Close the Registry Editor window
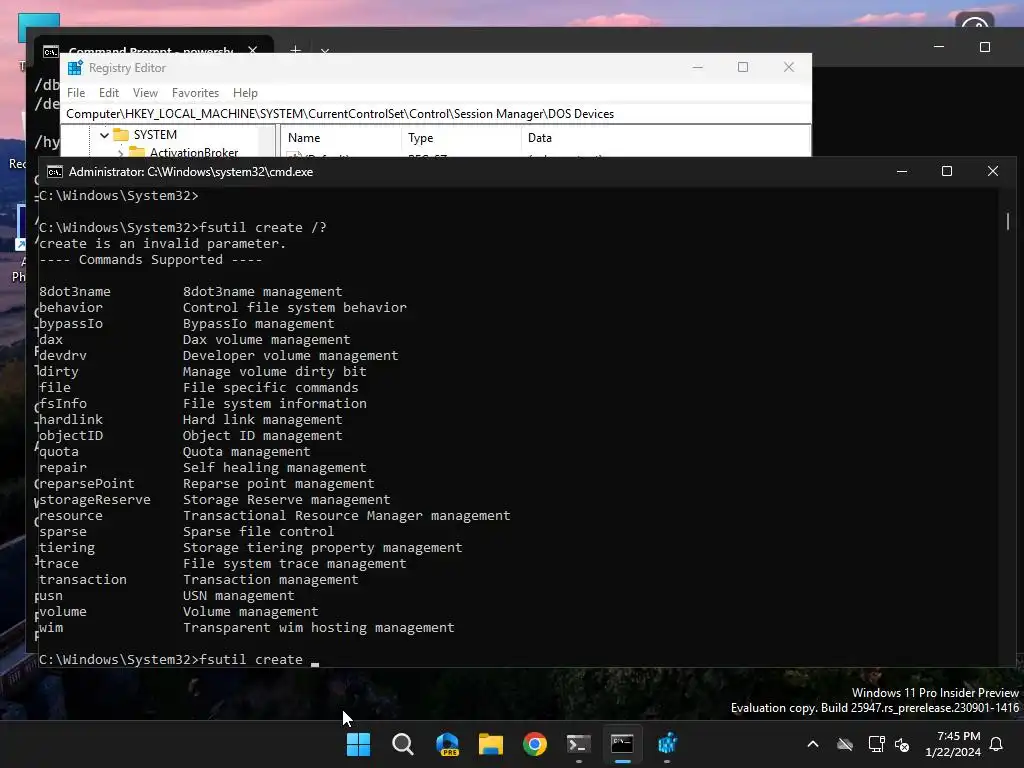Image resolution: width=1024 pixels, height=768 pixels. pos(789,67)
